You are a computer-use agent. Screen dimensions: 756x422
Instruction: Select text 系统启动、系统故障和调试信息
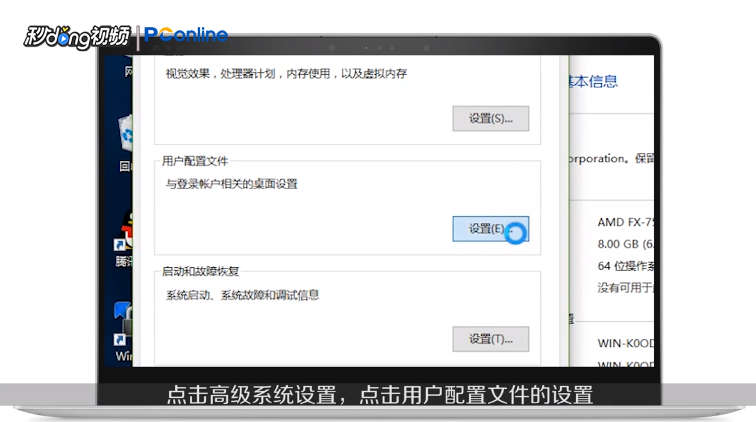pyautogui.click(x=243, y=295)
